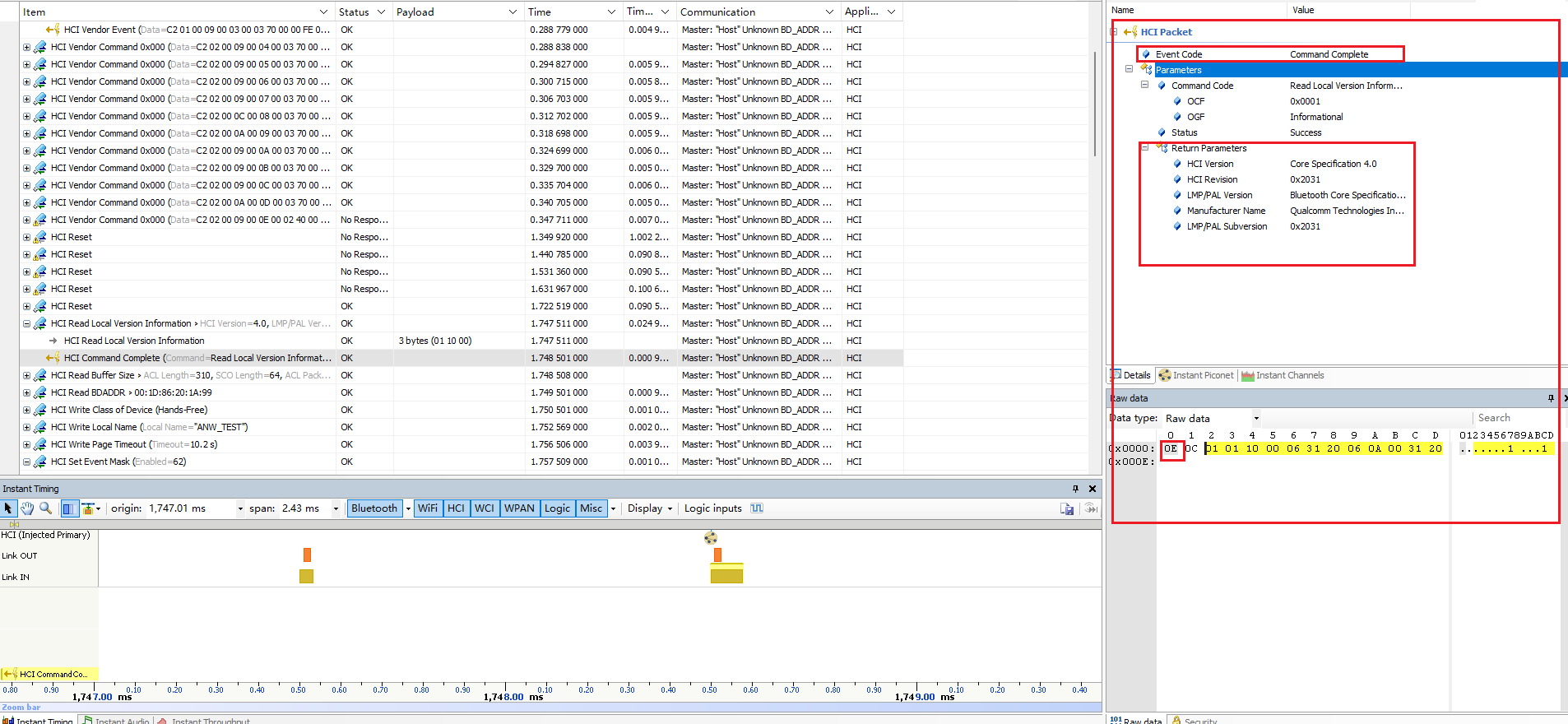Click the event marker icon on the HCI timeline
The height and width of the screenshot is (724, 1568).
(x=711, y=538)
